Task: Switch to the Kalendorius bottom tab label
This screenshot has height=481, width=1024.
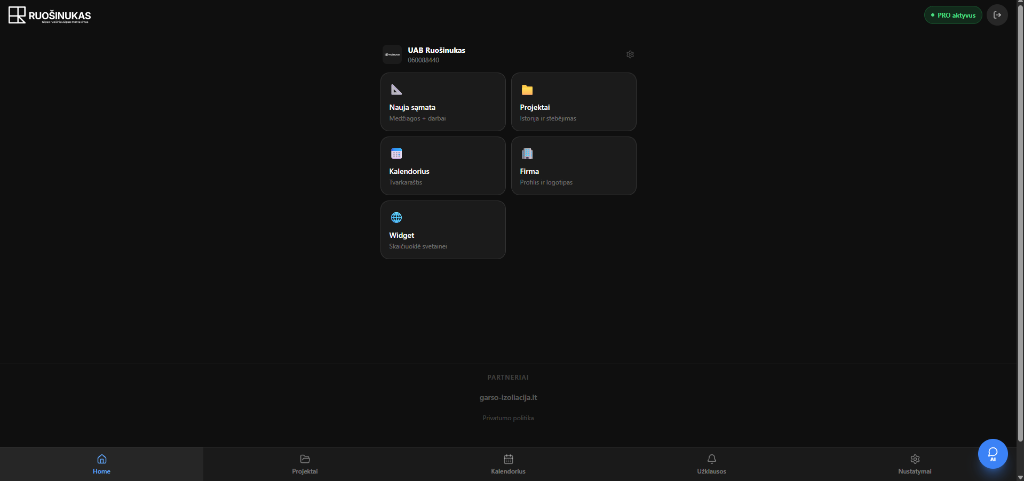Action: click(x=509, y=471)
